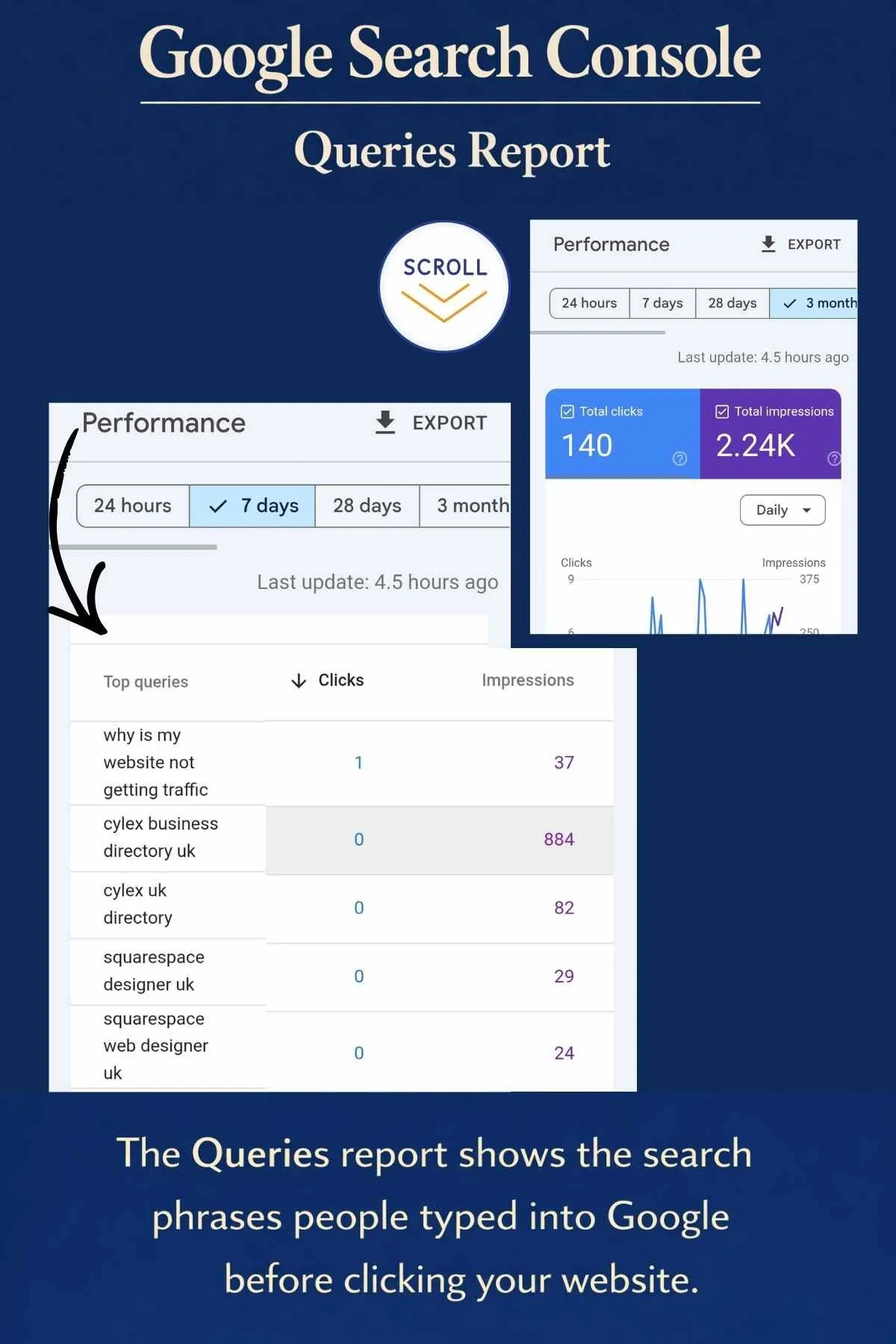896x1344 pixels.
Task: Select checked 3 months in the right panel
Action: pyautogui.click(x=814, y=303)
